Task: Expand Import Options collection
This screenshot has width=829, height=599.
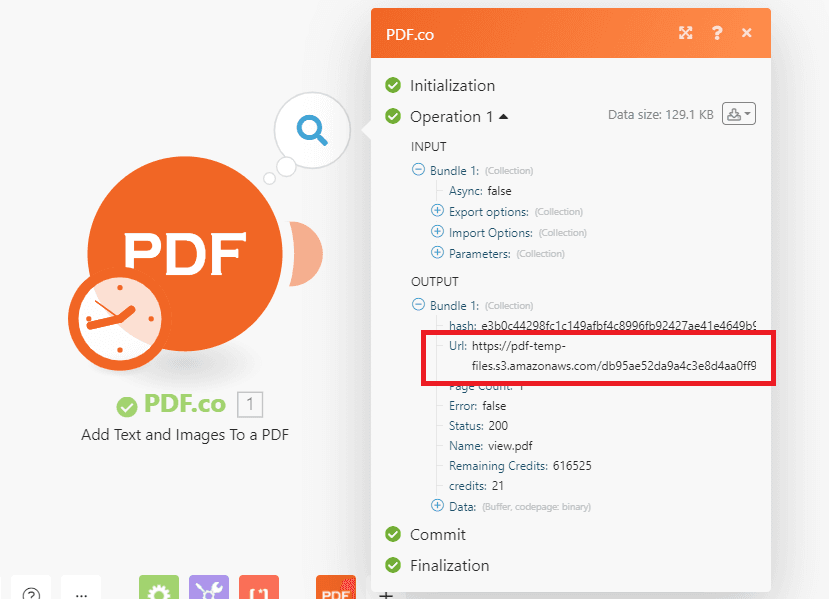Action: pyautogui.click(x=437, y=232)
